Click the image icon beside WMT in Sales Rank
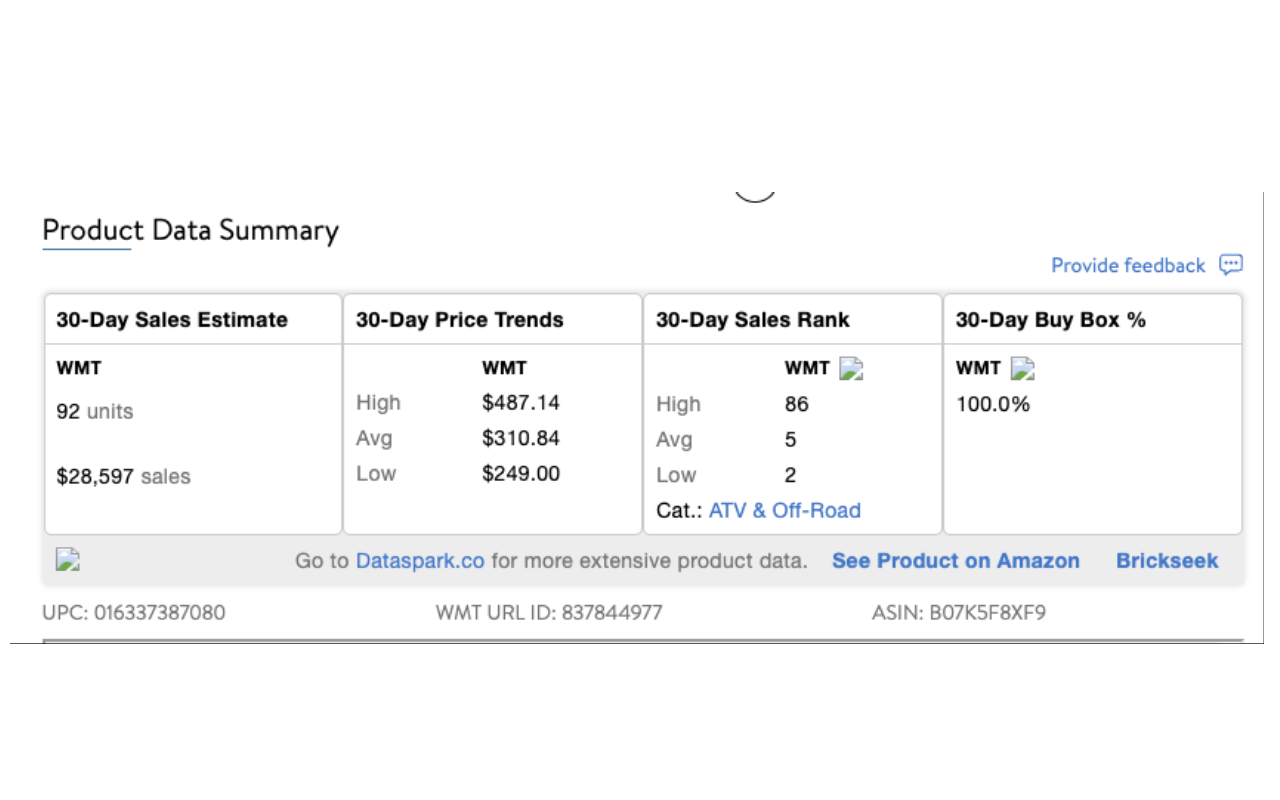The image size is (1280, 800). point(851,369)
